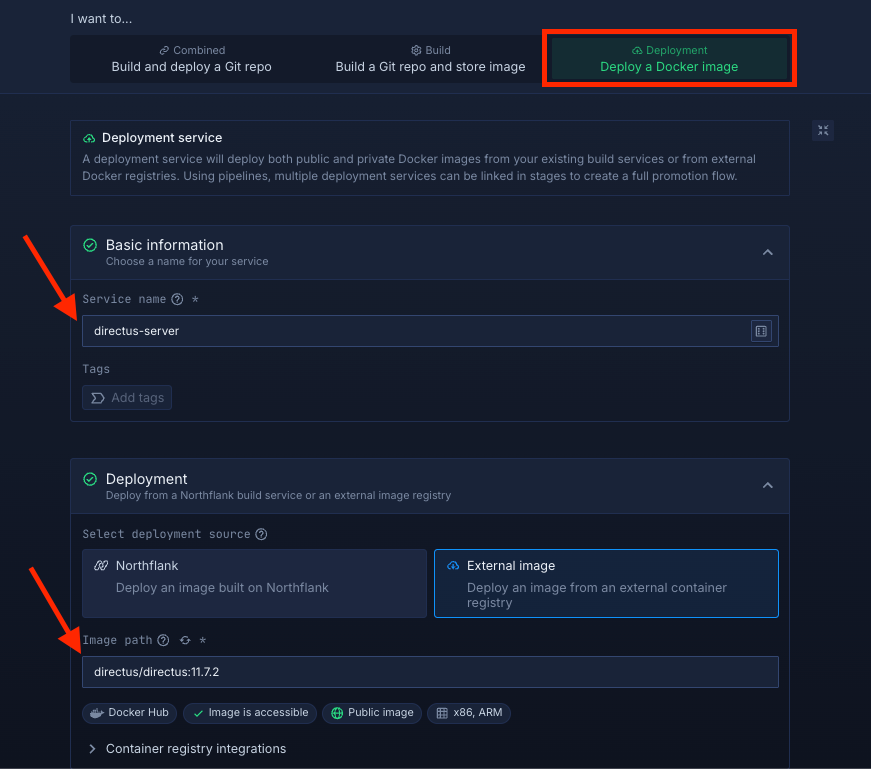Screen dimensions: 871x769
Task: Switch to Build a Git repo tab
Action: pos(430,59)
